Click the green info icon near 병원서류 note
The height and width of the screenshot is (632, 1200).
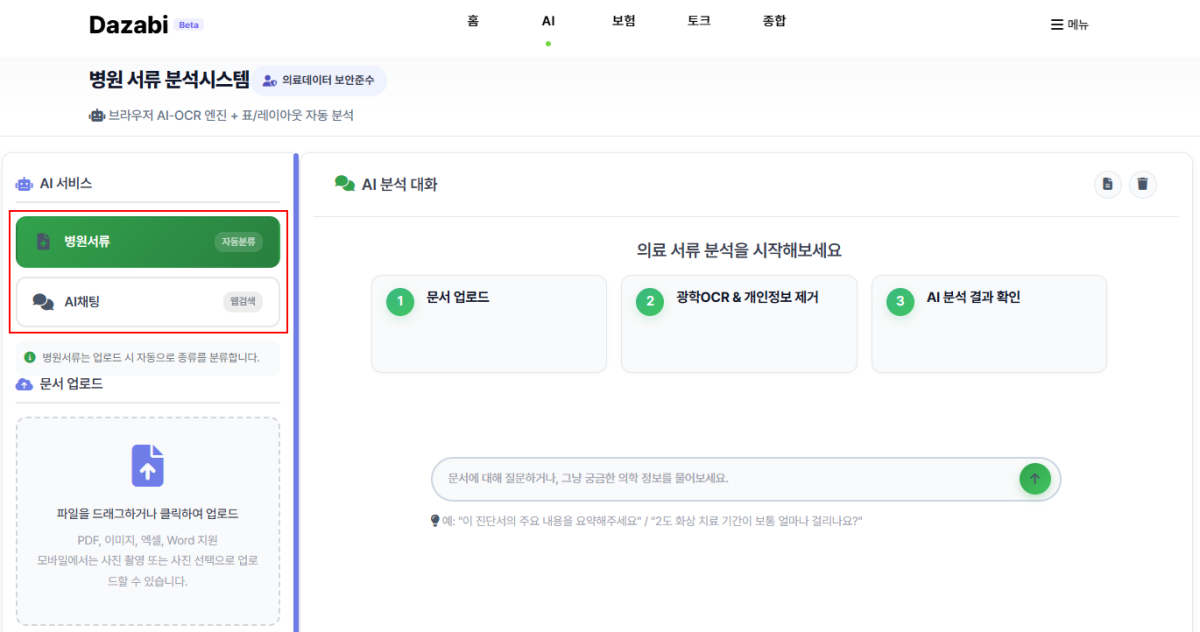tap(30, 357)
